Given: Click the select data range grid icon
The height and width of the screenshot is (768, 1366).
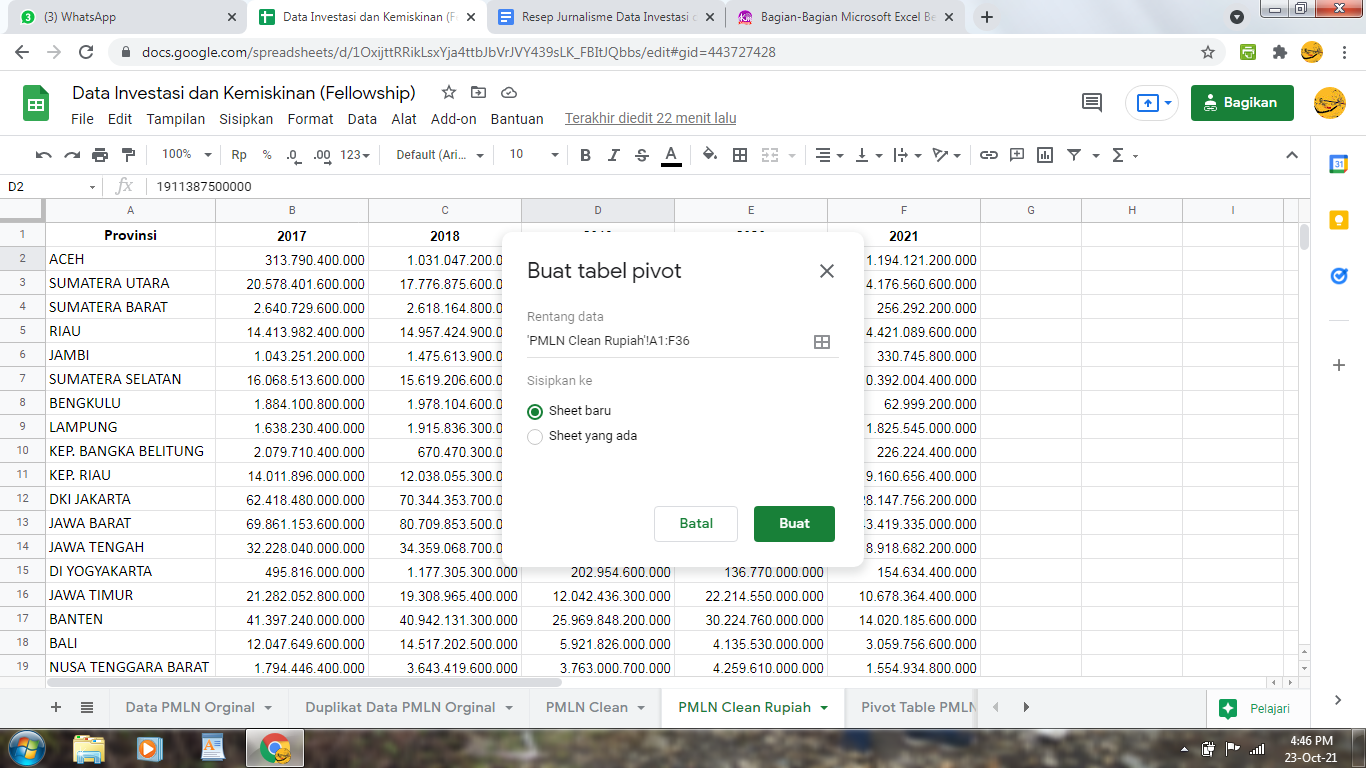Looking at the screenshot, I should [821, 342].
